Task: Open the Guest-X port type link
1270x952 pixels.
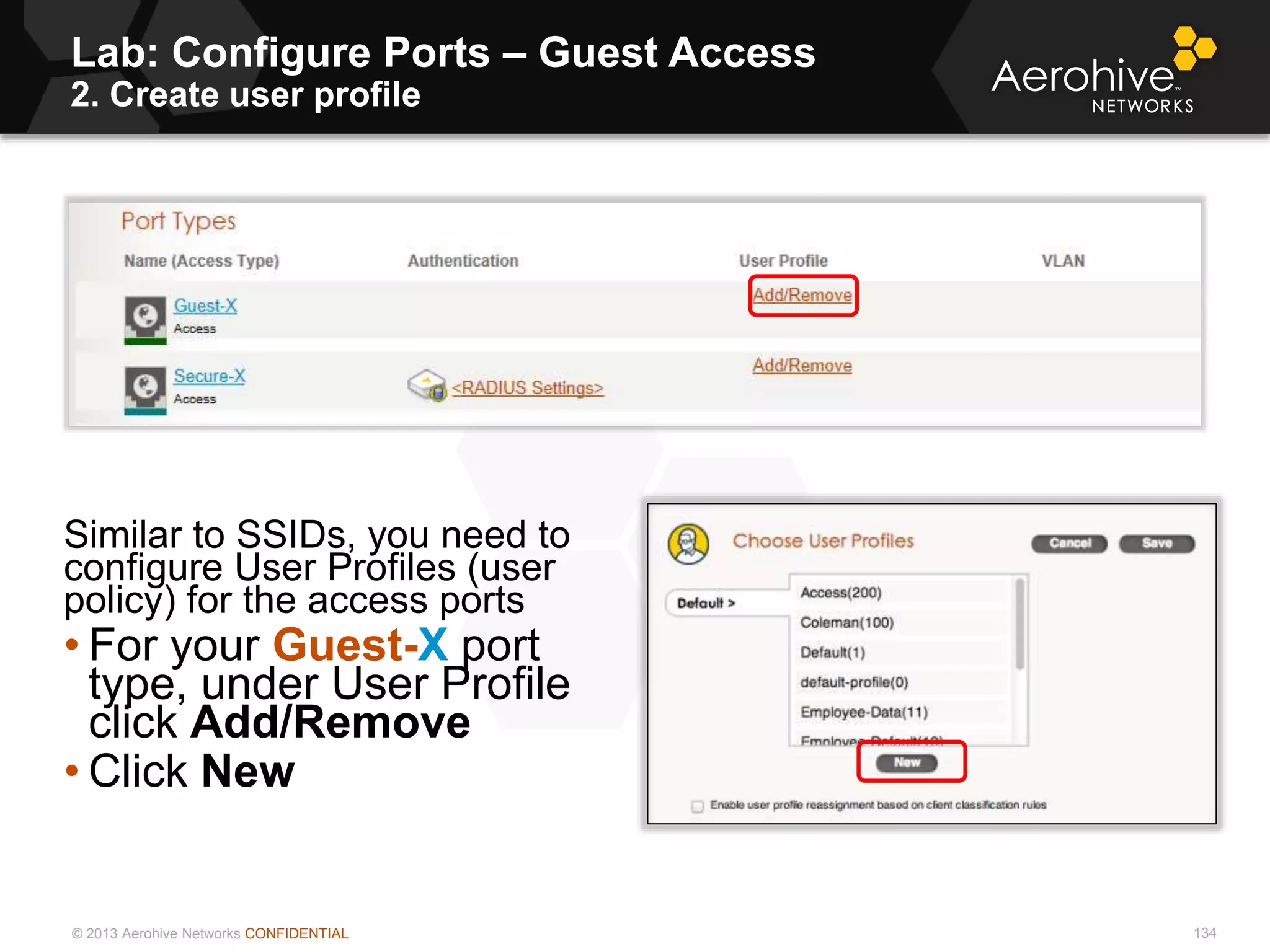Action: [205, 306]
